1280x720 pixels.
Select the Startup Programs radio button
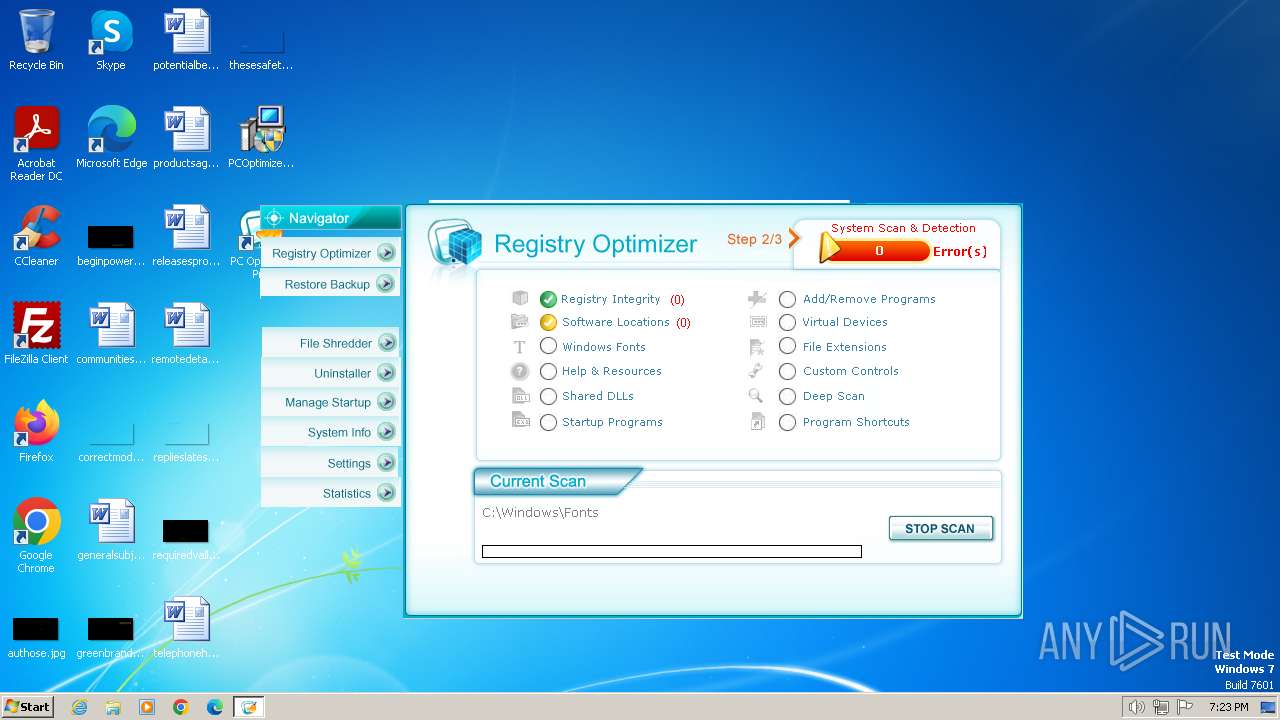[x=548, y=422]
